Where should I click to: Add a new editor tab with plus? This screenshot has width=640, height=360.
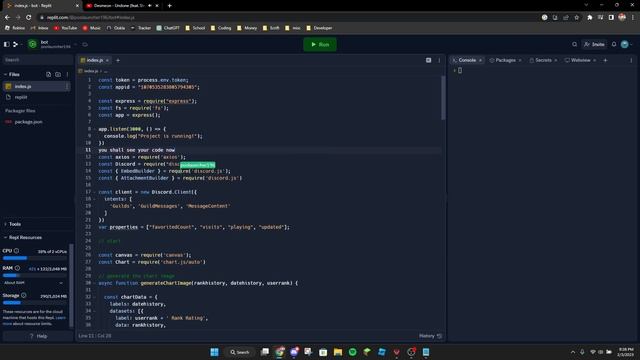click(118, 60)
